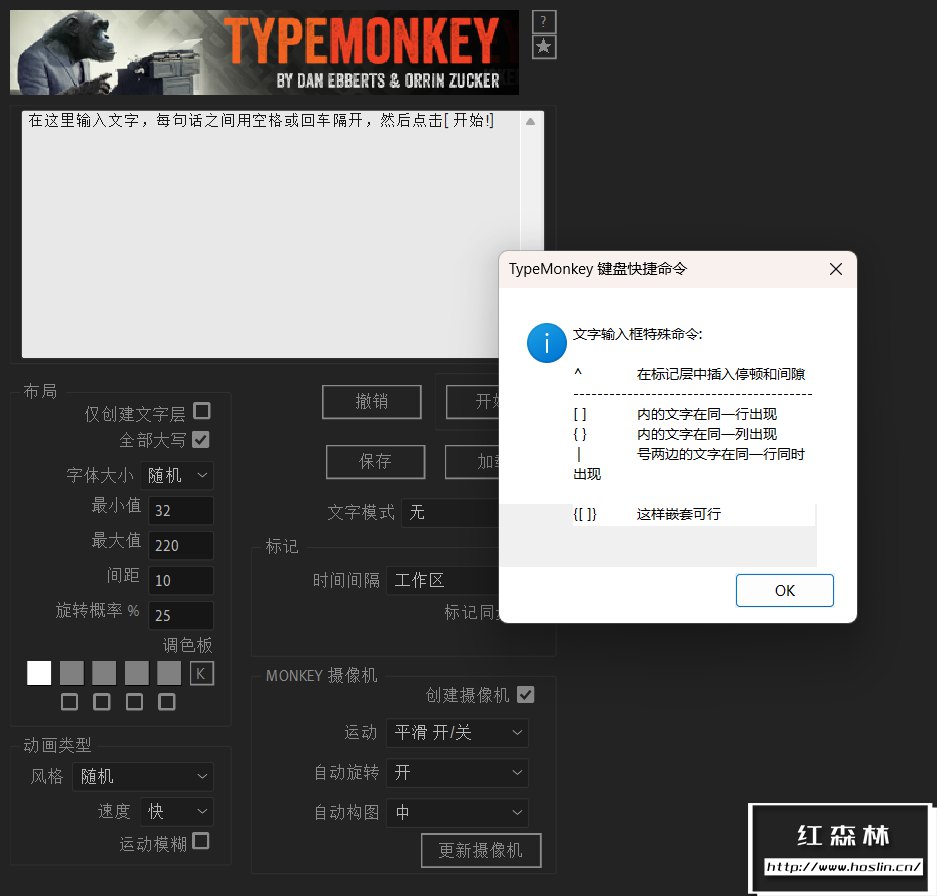Close the TypeMonkey 键盘快捷命令 dialog

[835, 269]
